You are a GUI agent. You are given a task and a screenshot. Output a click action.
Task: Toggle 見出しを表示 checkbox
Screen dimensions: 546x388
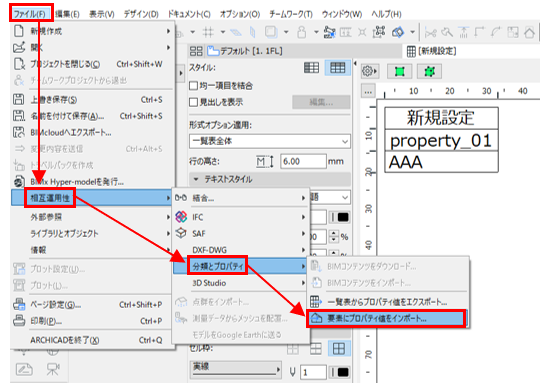[x=193, y=102]
